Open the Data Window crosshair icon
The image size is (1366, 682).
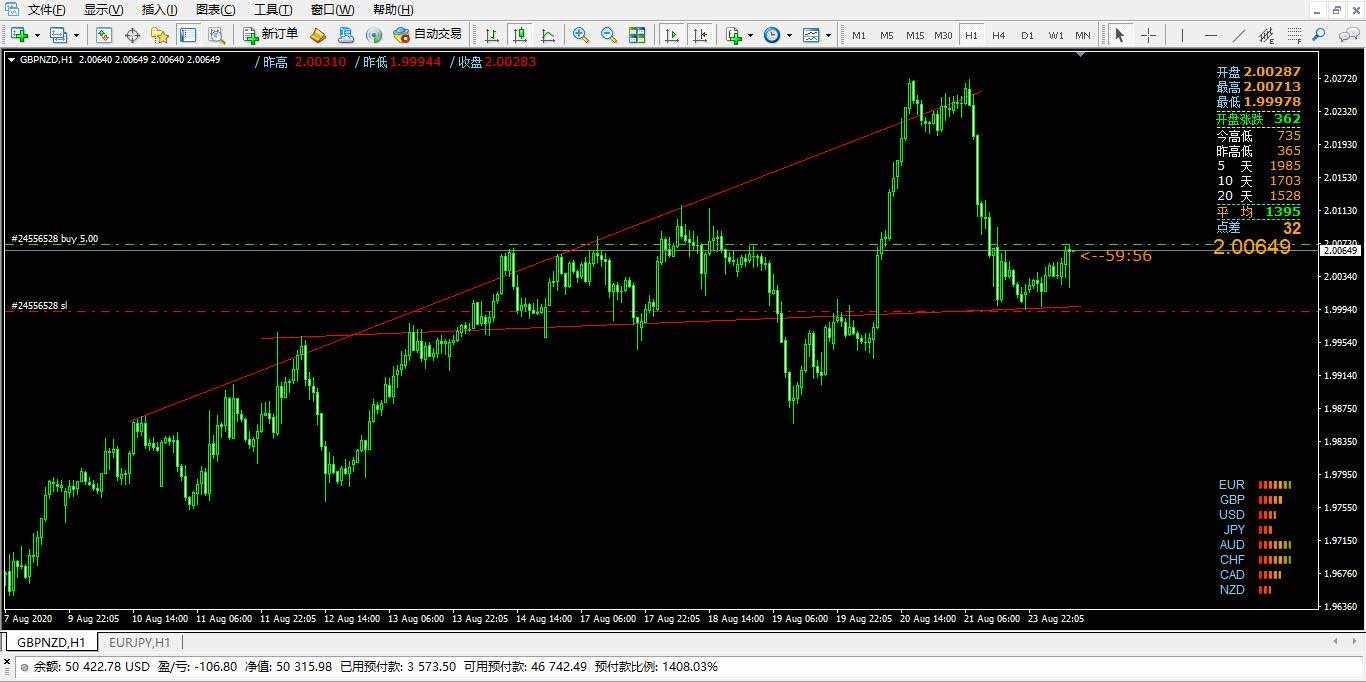(131, 35)
